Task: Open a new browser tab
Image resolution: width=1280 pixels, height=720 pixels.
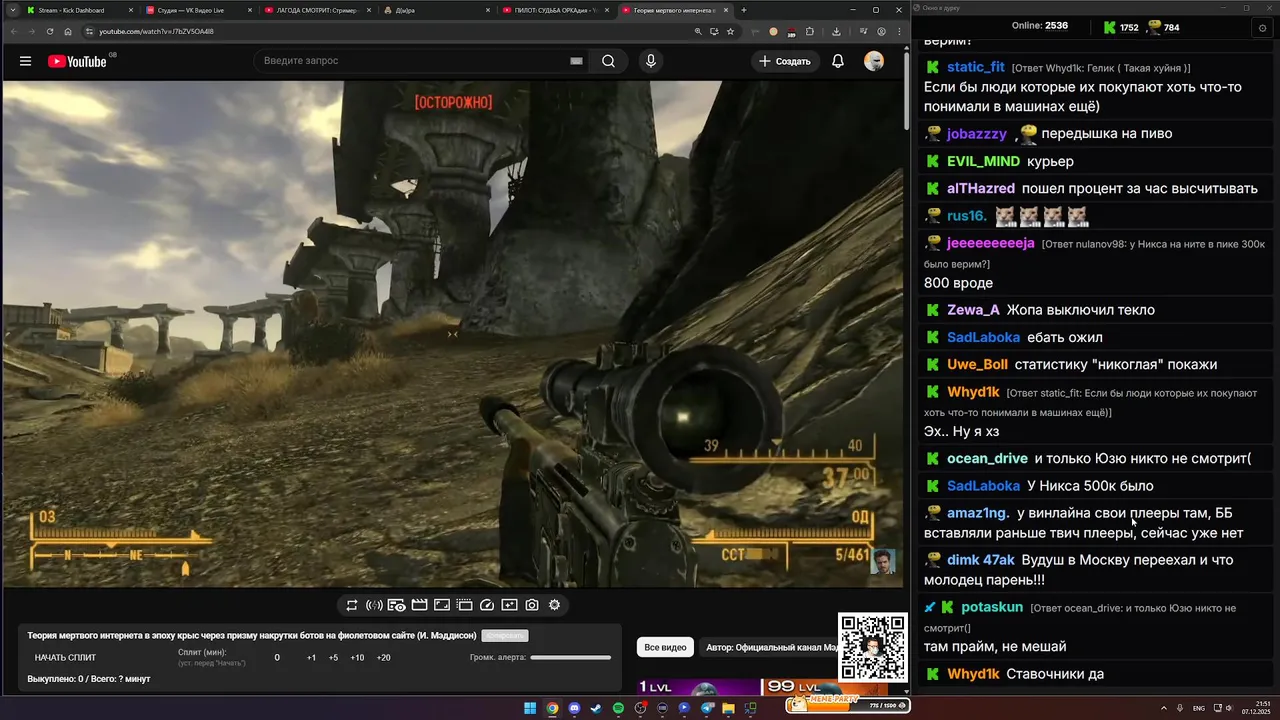Action: (x=743, y=10)
